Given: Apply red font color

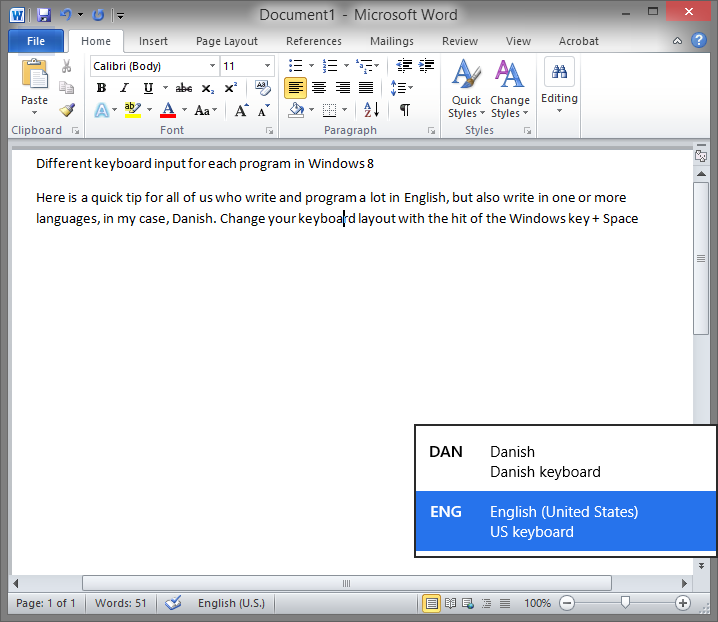Looking at the screenshot, I should point(168,110).
